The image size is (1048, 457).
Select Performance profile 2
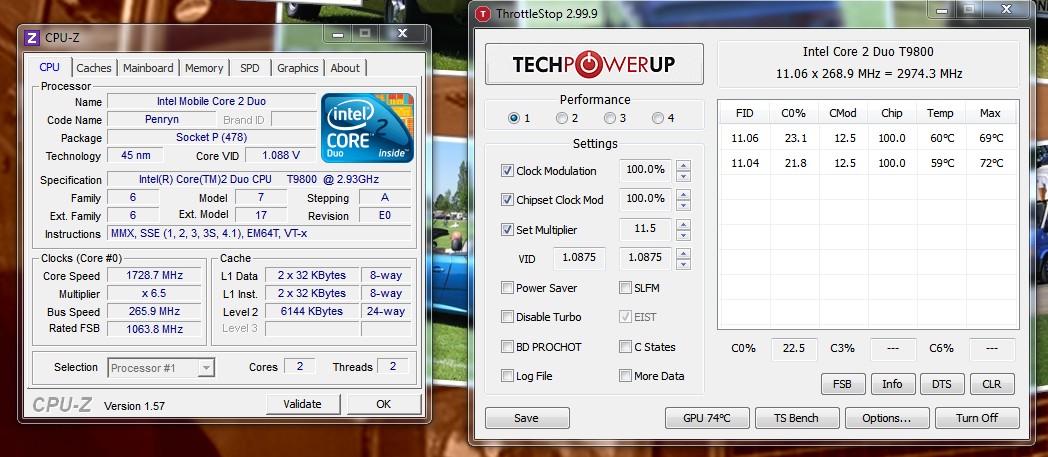[561, 118]
